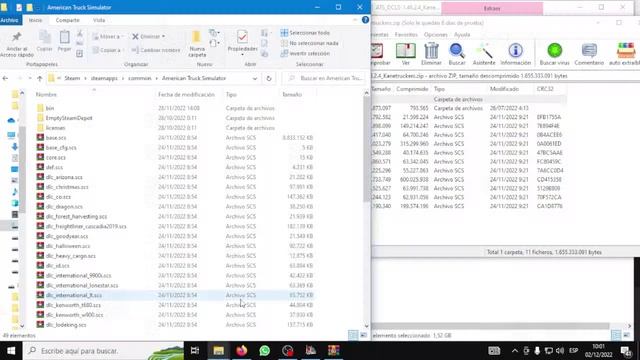
Task: Select dlc_kenworth_w900.scs file
Action: (x=74, y=315)
